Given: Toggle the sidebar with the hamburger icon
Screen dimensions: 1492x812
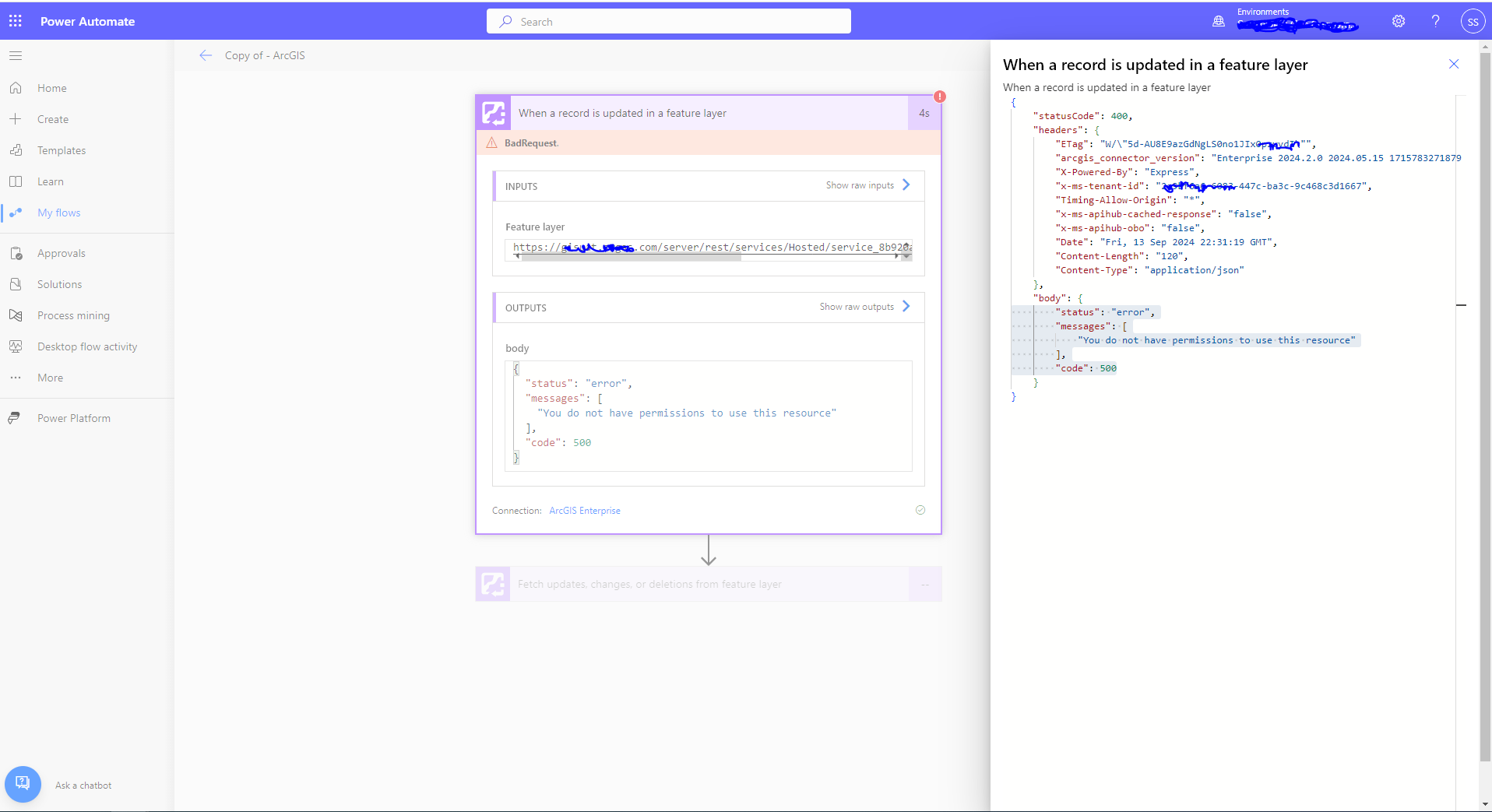Looking at the screenshot, I should coord(16,55).
